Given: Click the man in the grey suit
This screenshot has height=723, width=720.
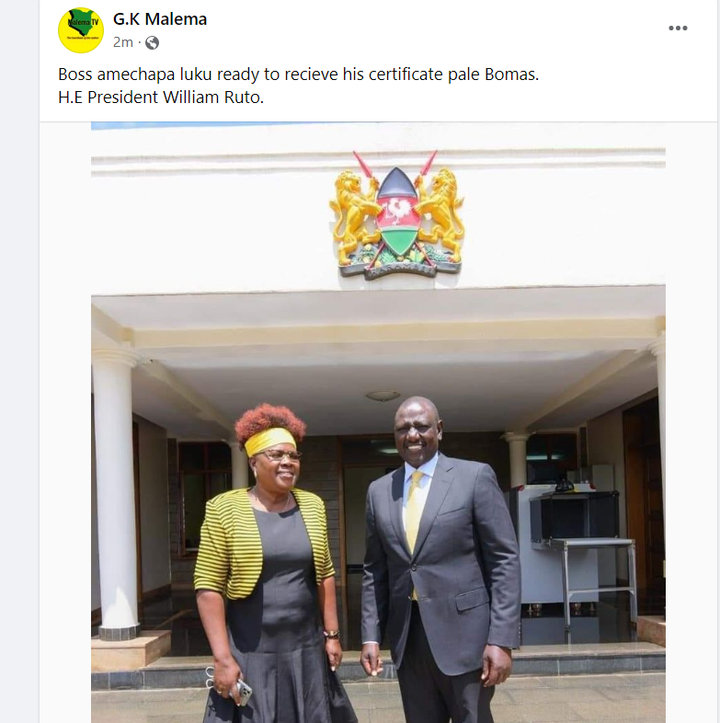Looking at the screenshot, I should (x=440, y=560).
